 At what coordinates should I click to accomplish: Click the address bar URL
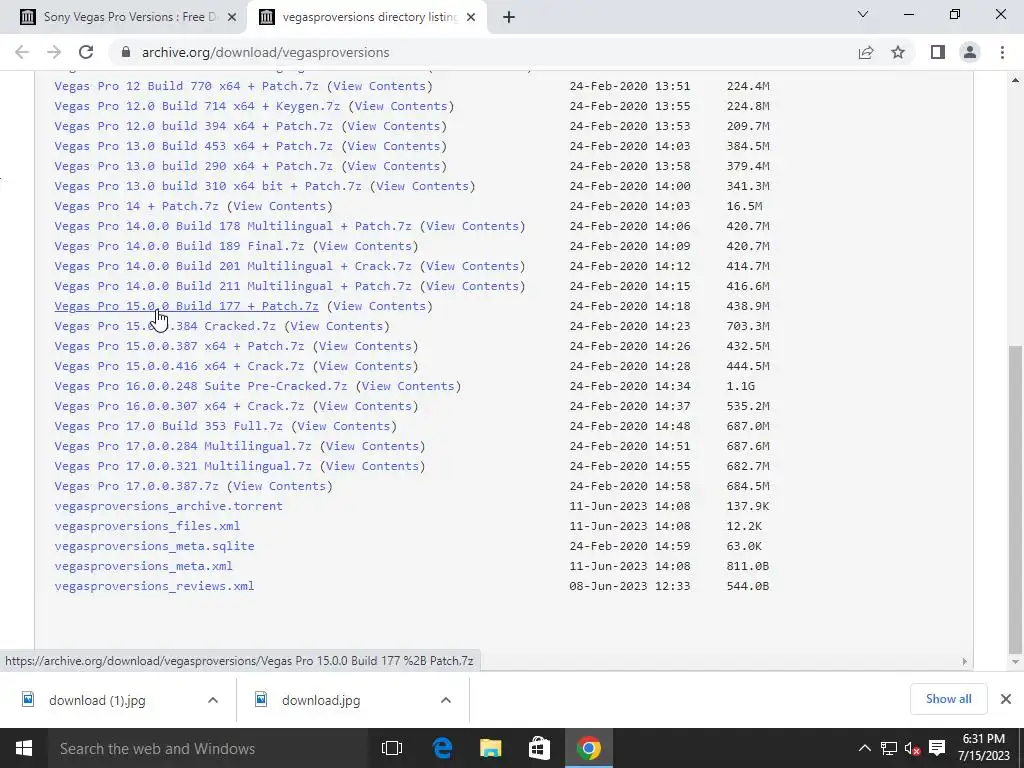pyautogui.click(x=265, y=52)
